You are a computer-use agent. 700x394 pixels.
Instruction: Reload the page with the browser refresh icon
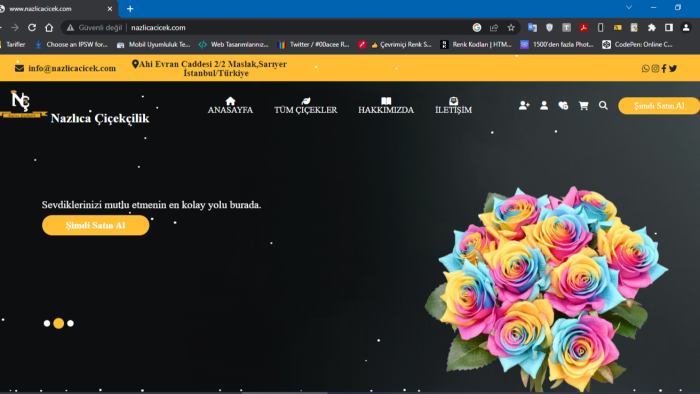(32, 28)
